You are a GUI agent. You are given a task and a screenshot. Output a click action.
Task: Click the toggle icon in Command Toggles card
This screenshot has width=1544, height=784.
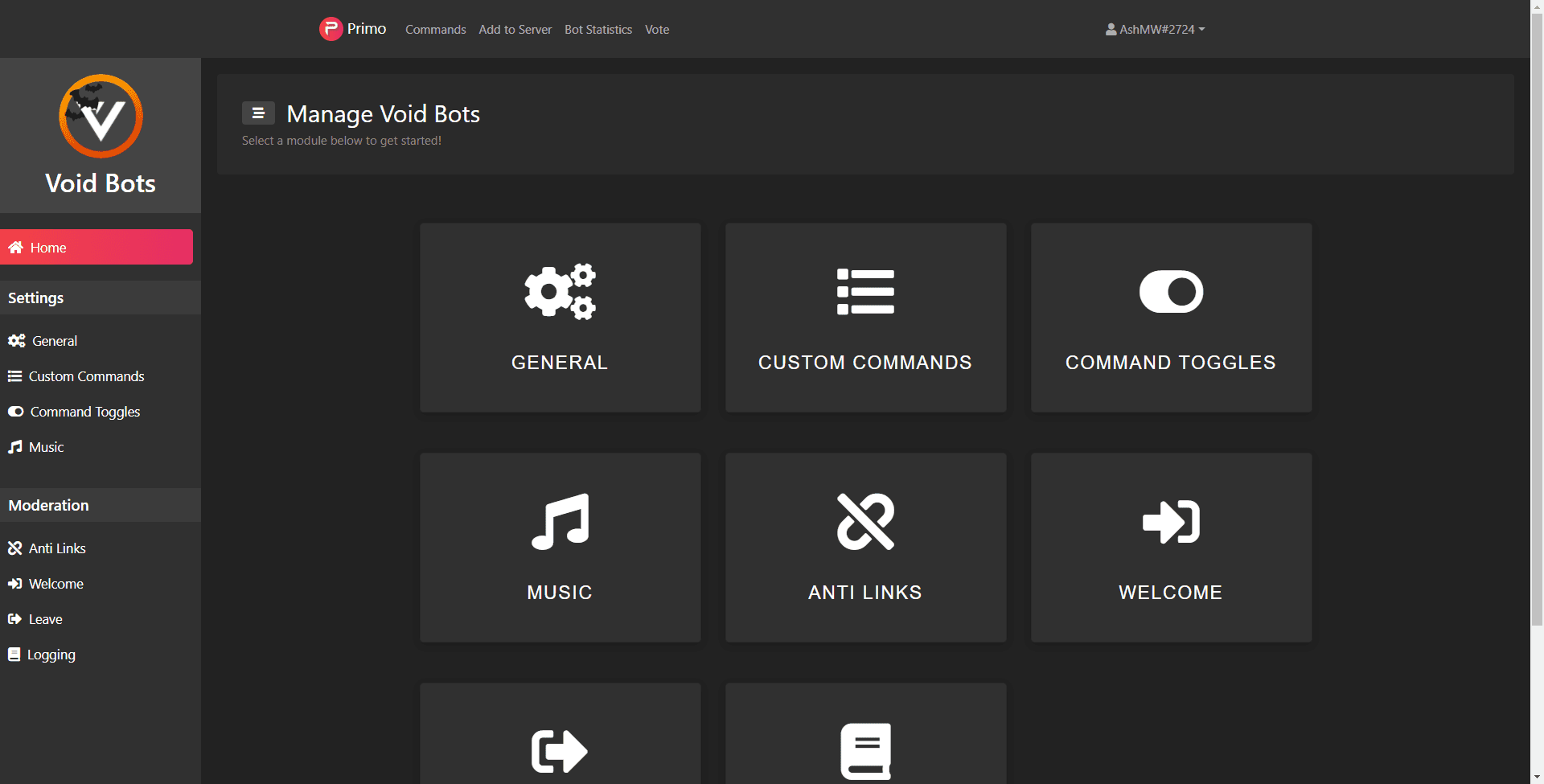click(x=1171, y=291)
